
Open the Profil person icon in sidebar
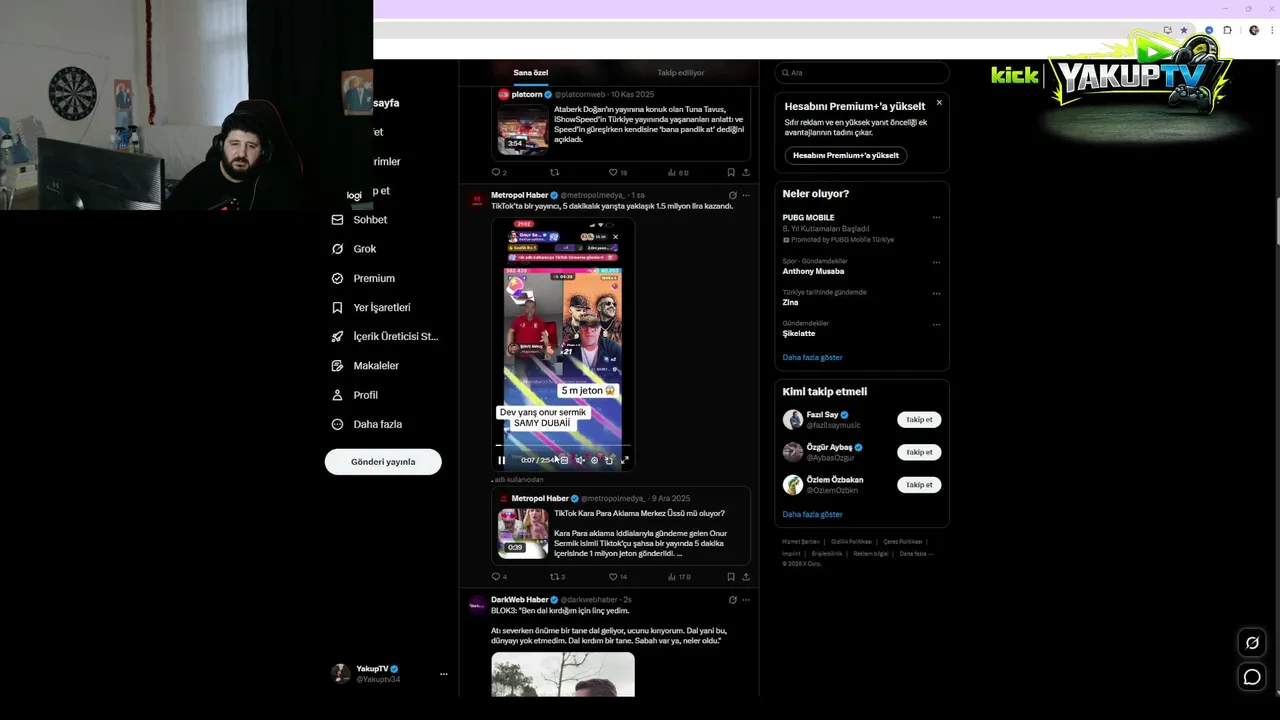tap(337, 395)
